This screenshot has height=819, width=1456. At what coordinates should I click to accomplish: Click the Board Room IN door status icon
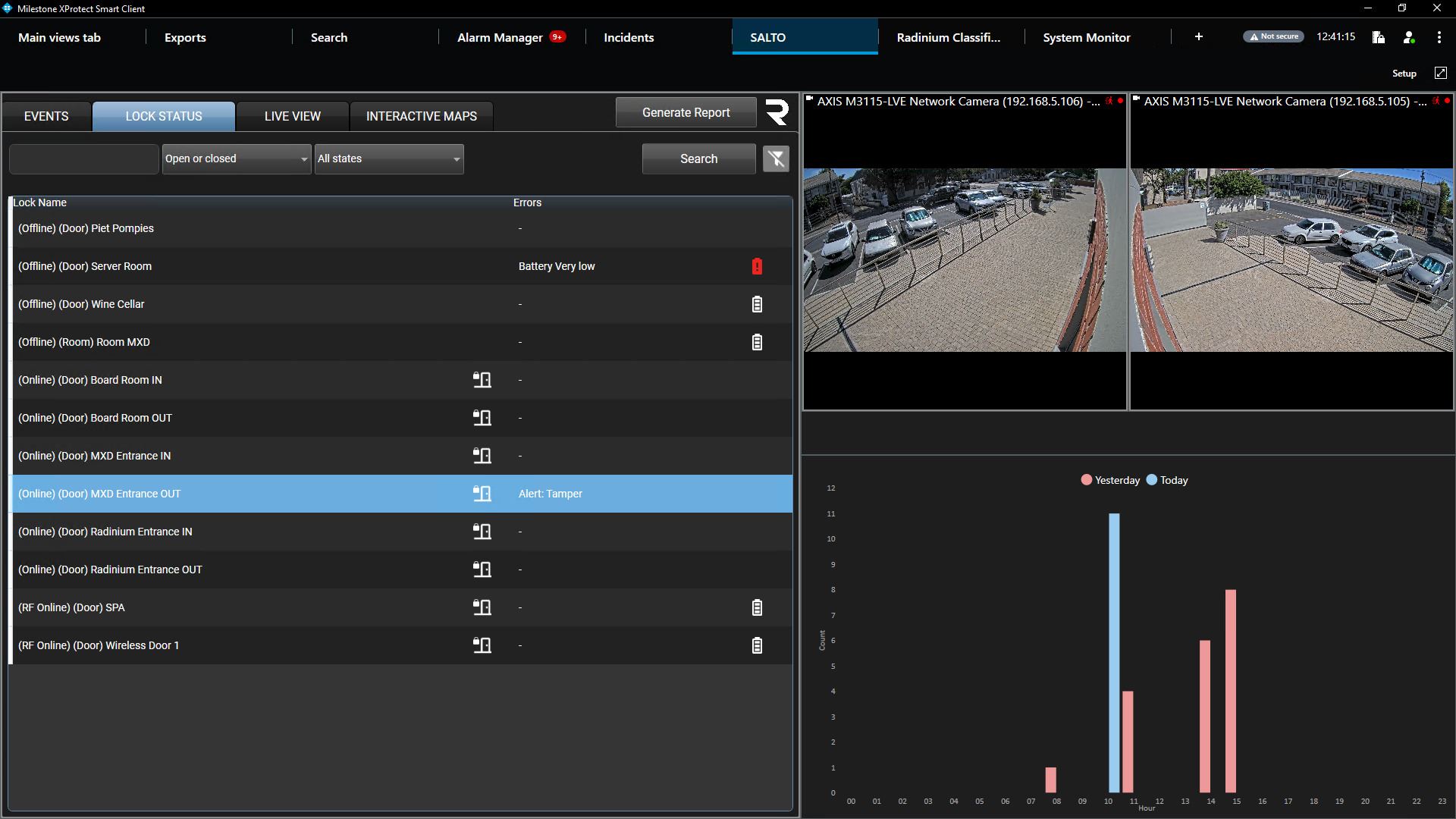point(482,380)
